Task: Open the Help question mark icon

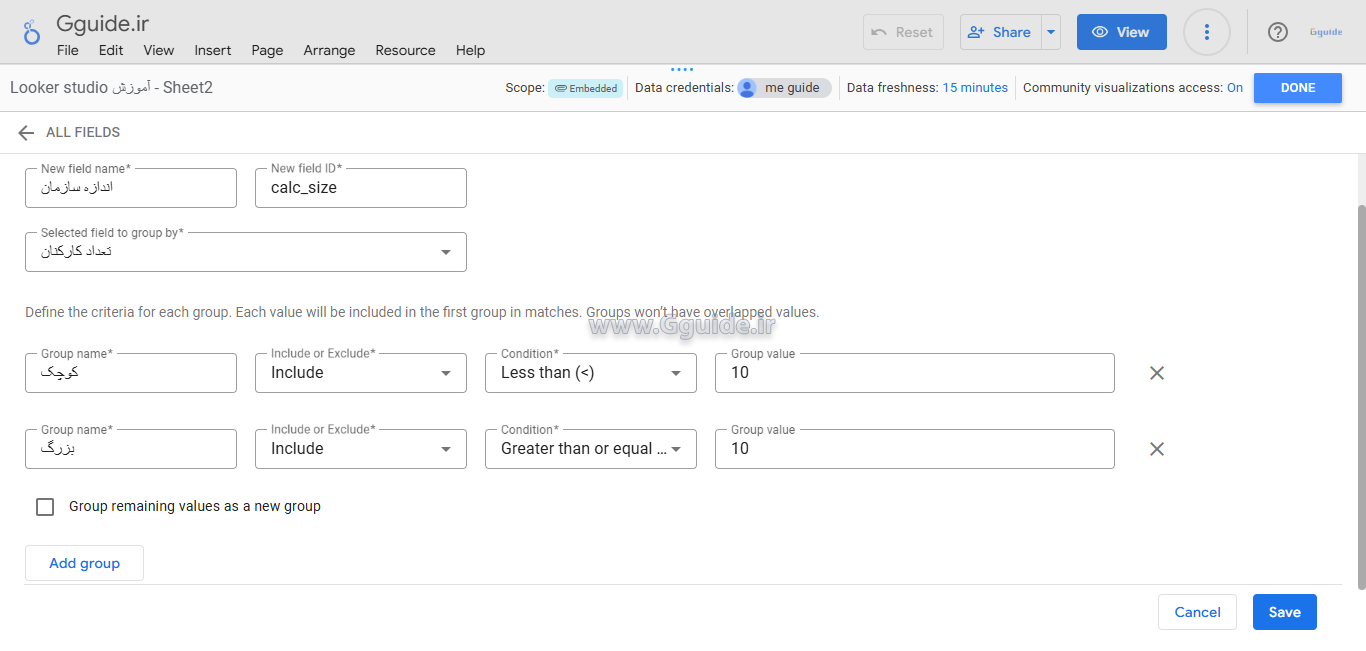Action: point(1277,32)
